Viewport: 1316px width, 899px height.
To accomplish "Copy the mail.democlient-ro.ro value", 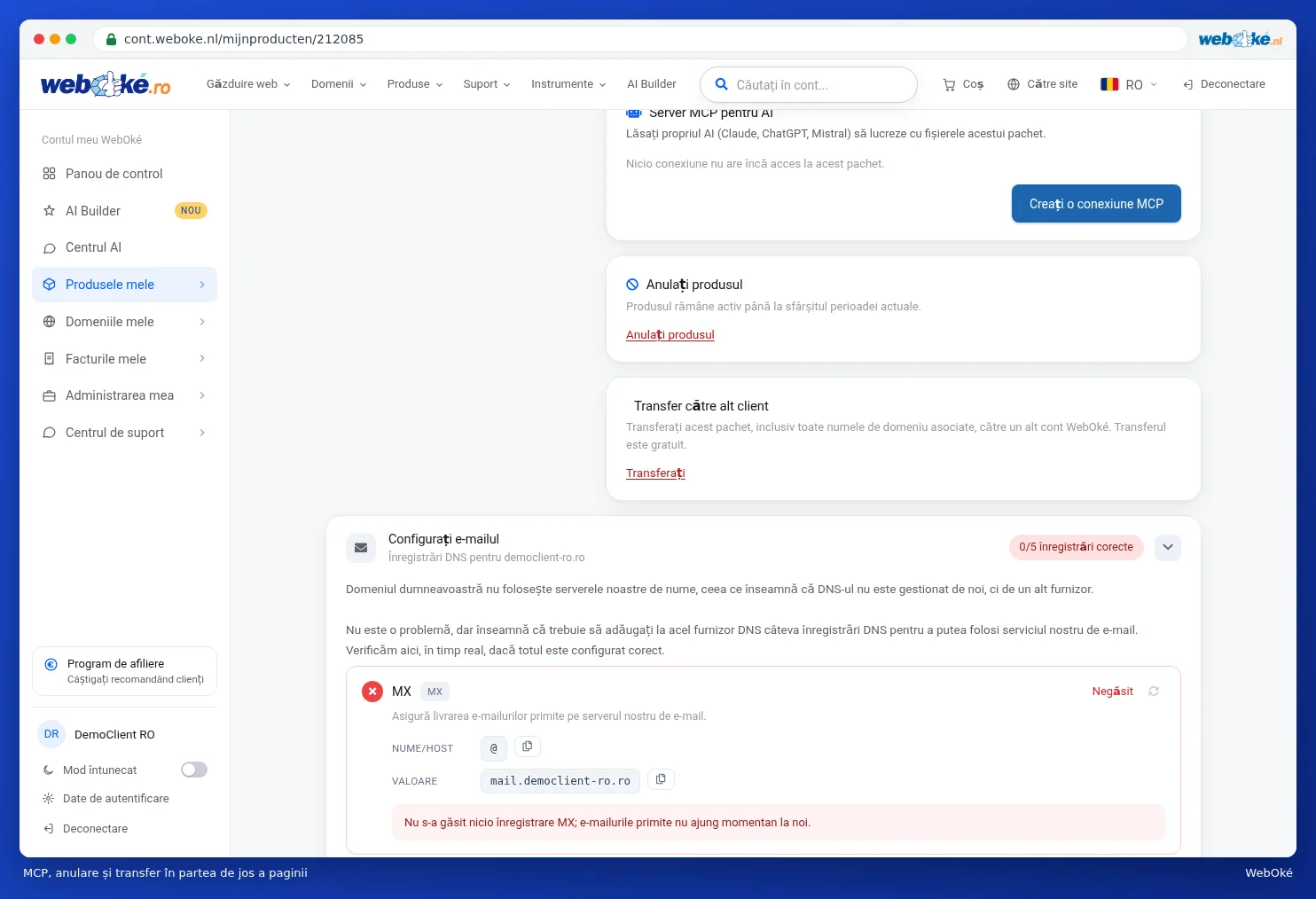I will (x=661, y=779).
